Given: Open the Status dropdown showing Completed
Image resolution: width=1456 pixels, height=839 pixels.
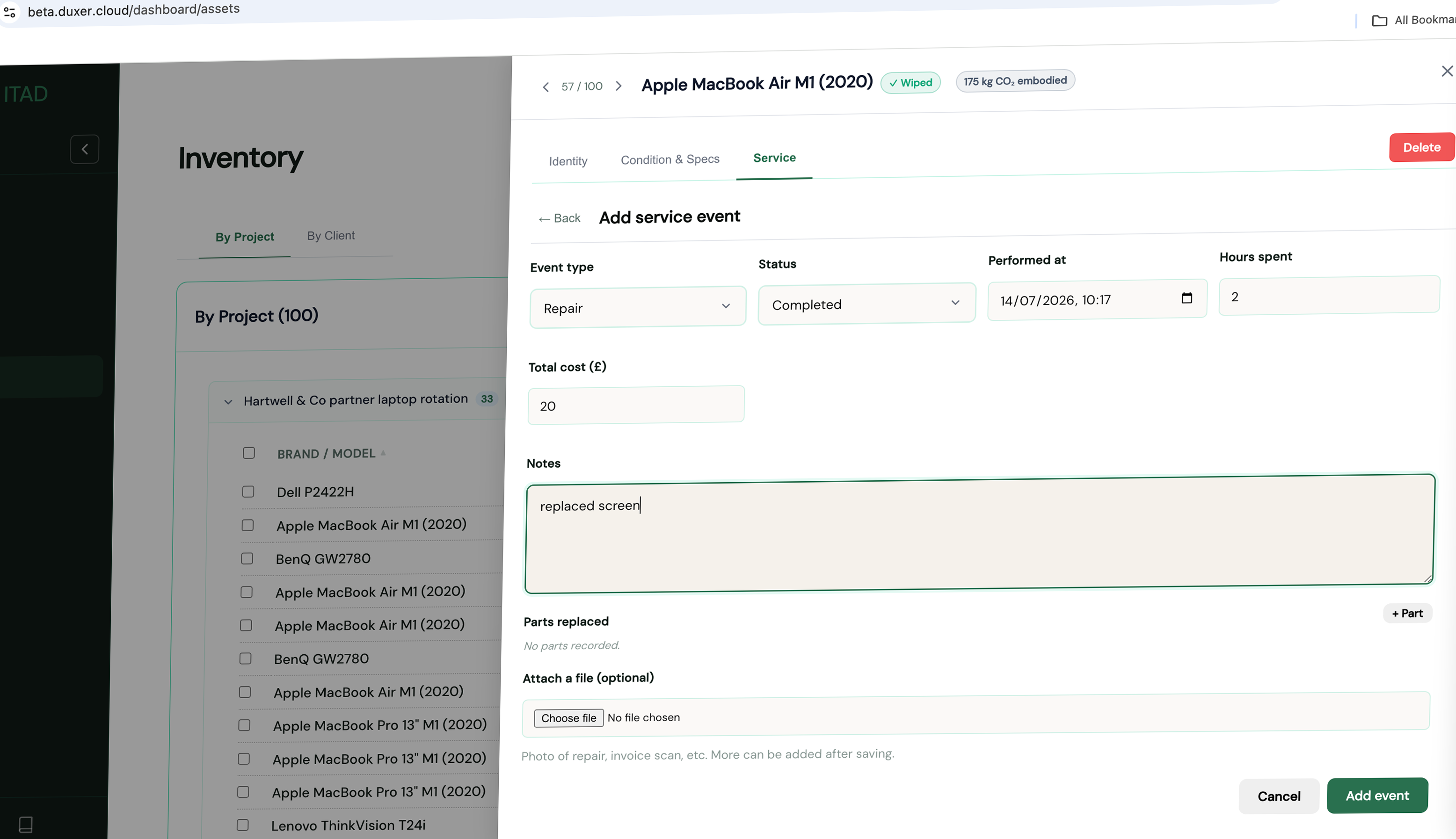Looking at the screenshot, I should click(866, 304).
